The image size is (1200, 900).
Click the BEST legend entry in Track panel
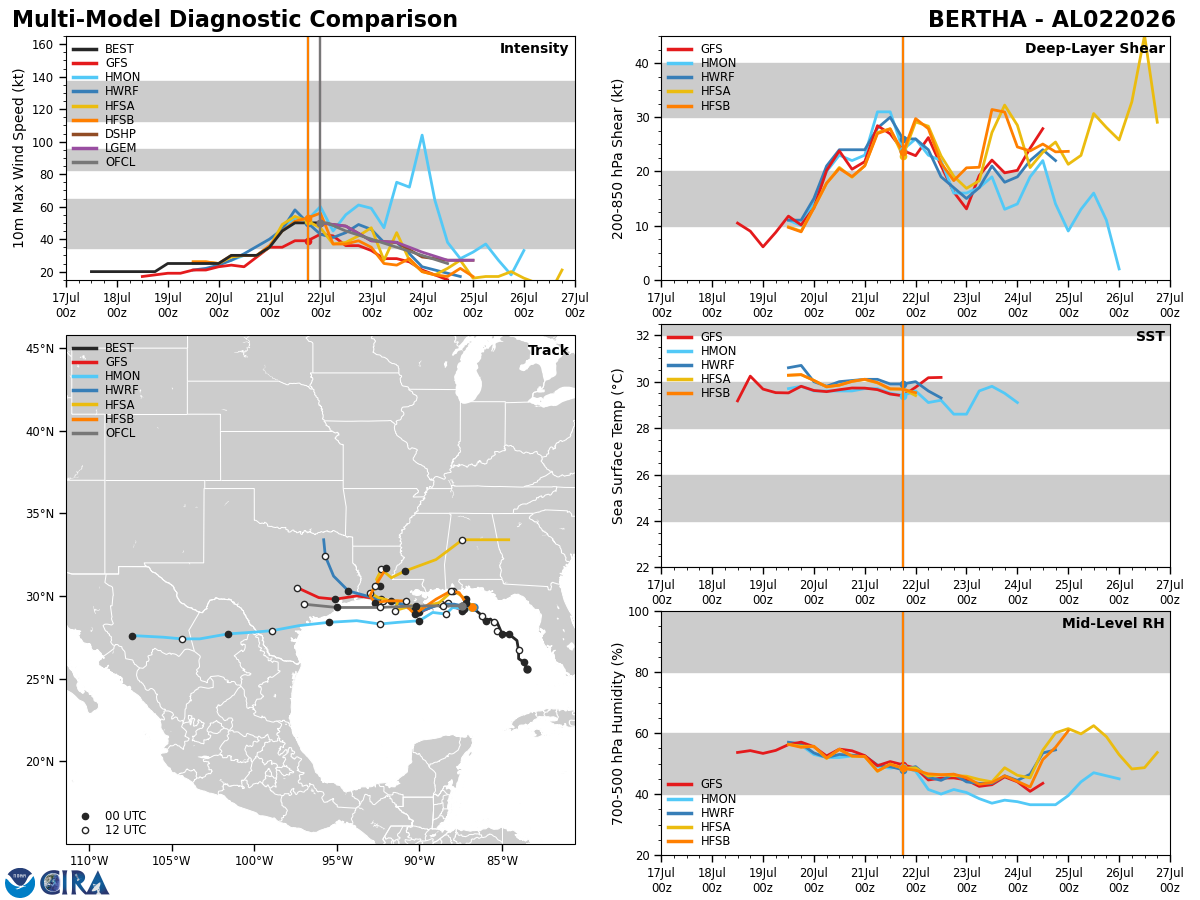pyautogui.click(x=103, y=348)
